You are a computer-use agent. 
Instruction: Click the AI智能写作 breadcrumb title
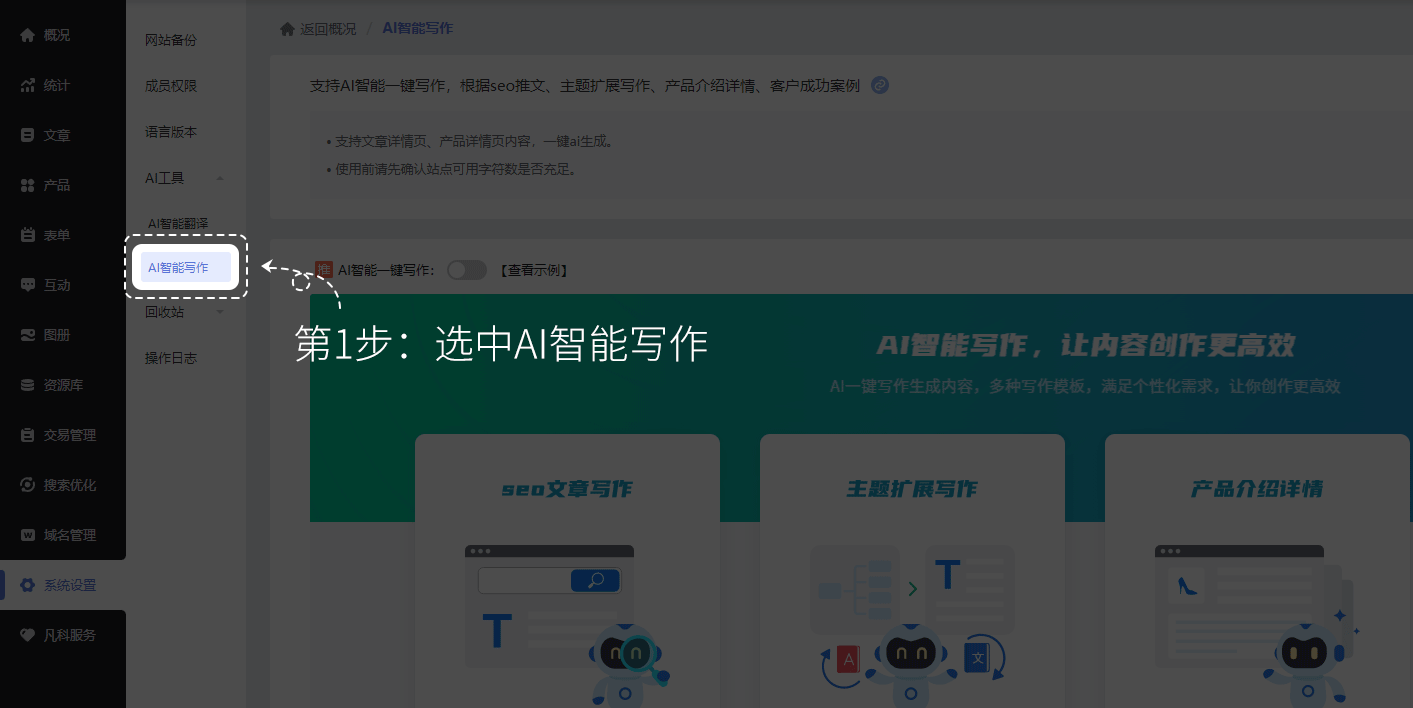(x=418, y=28)
